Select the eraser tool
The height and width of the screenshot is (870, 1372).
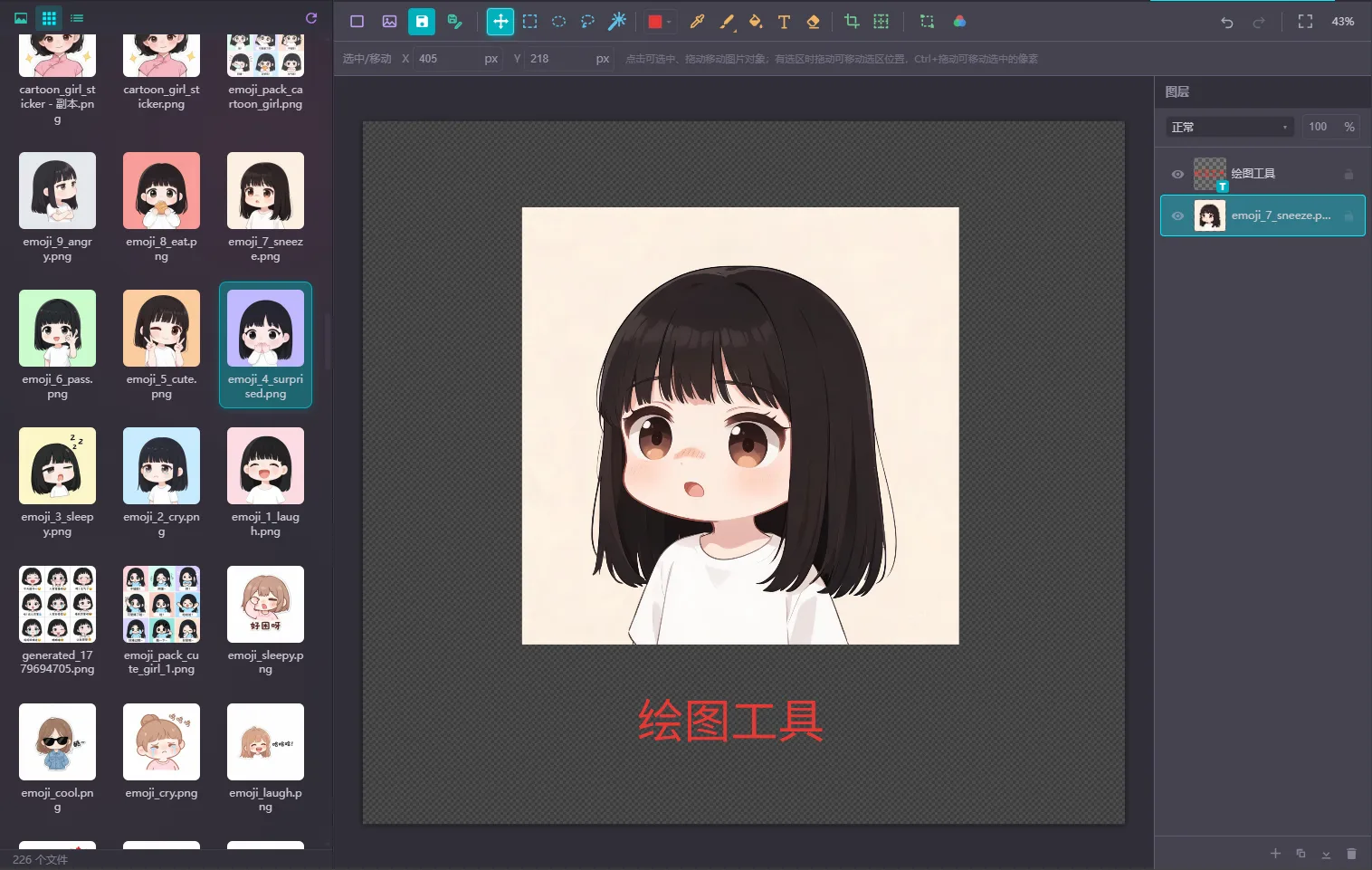[x=813, y=22]
